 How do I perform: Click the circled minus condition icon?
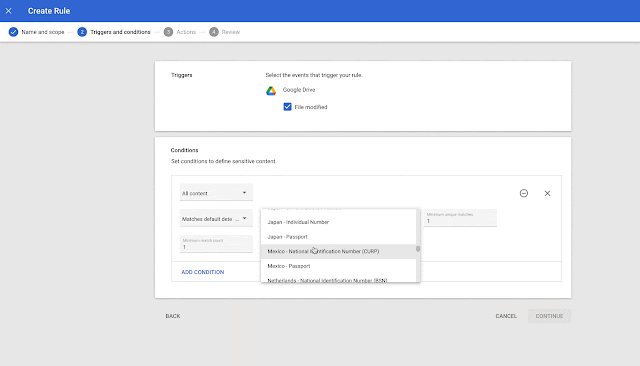click(524, 193)
